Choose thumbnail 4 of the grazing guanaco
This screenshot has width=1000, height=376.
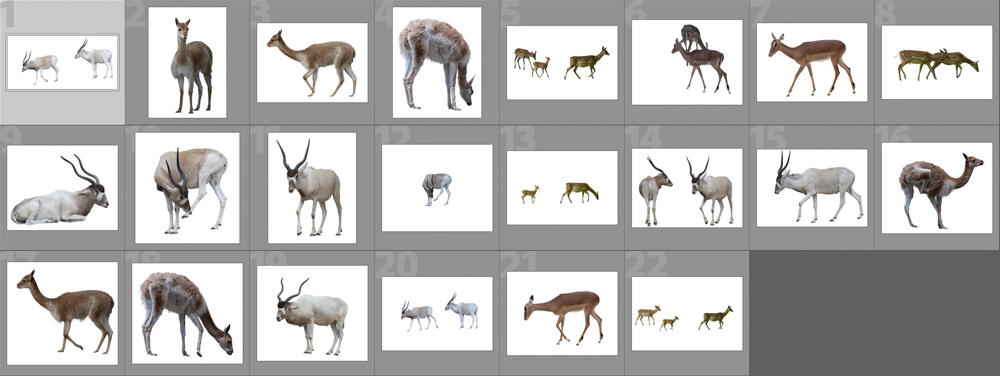[437, 62]
